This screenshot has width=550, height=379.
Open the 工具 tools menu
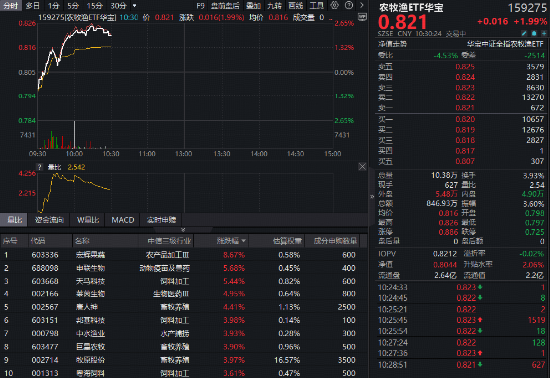click(x=316, y=6)
